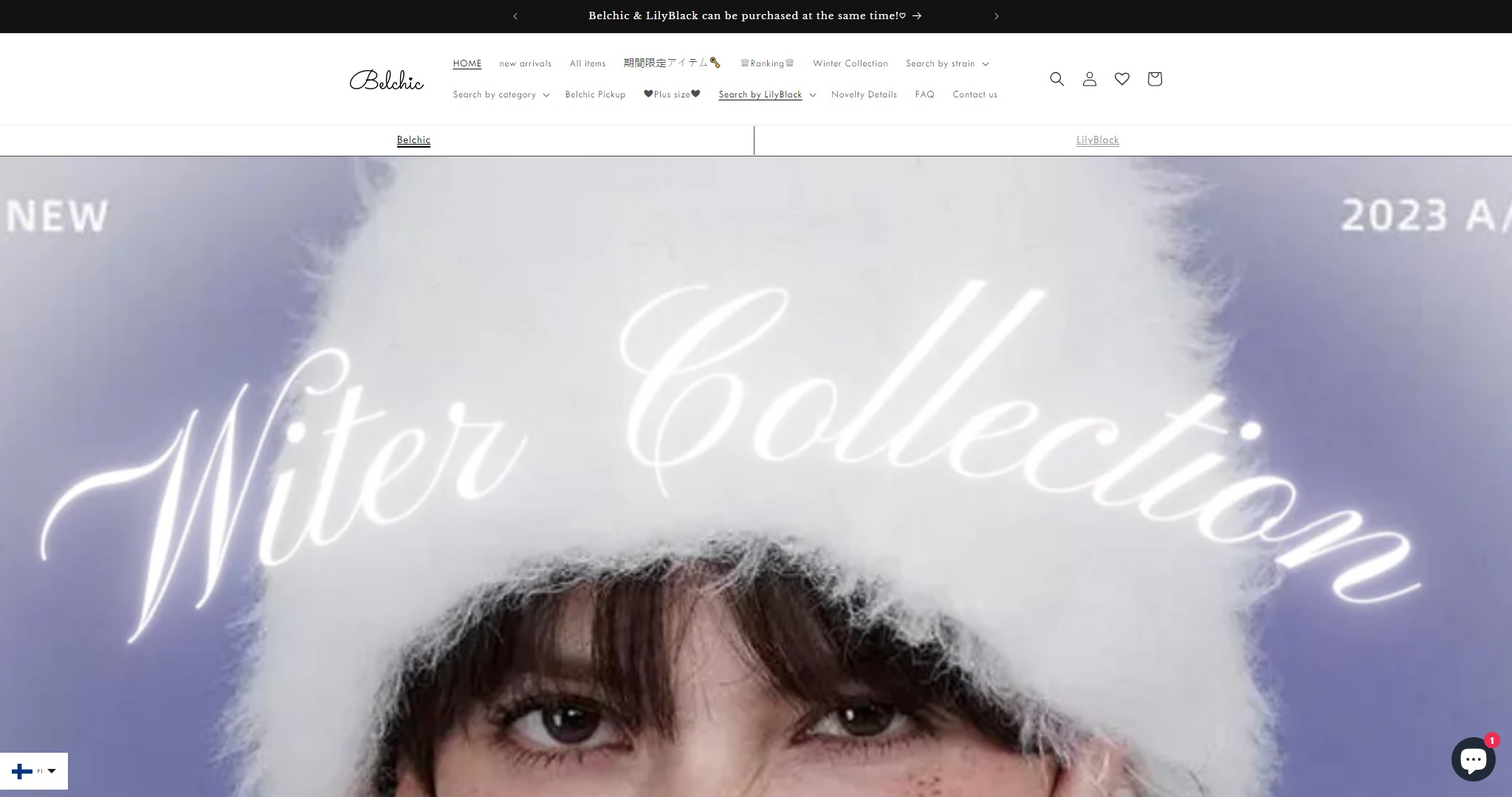Expand Search by strain dropdown
Screen dimensions: 1512x797
(946, 63)
